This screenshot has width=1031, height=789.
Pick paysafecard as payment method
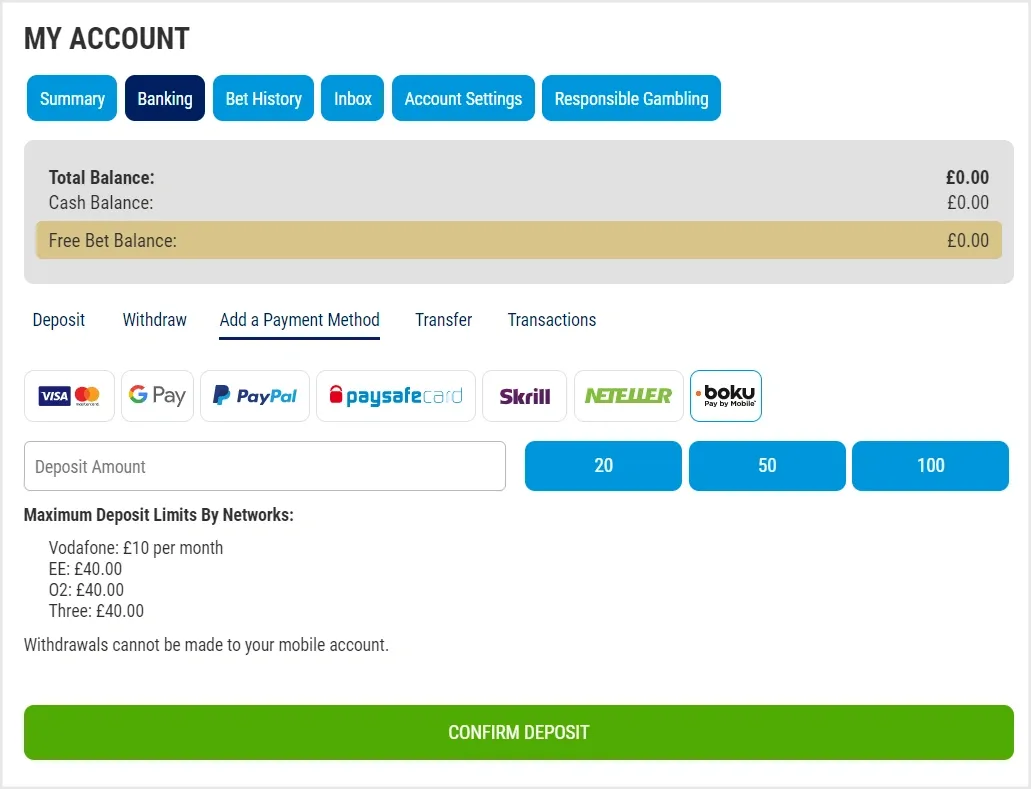[396, 395]
